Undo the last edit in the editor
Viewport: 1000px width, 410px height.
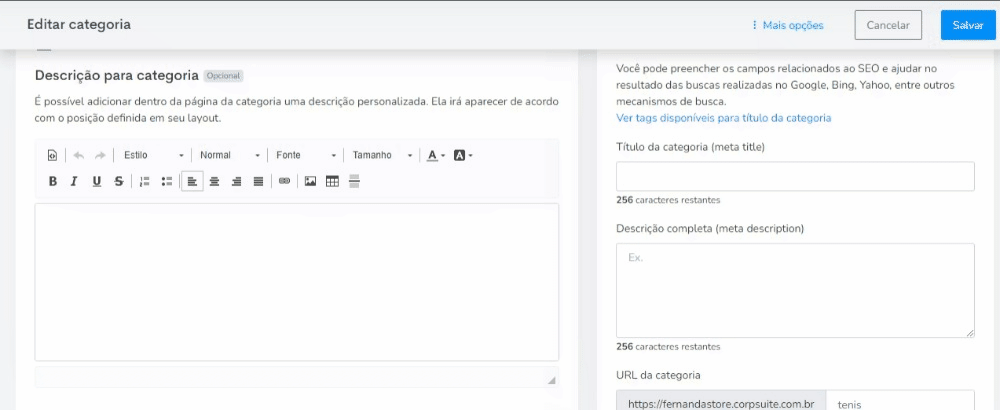[78, 156]
